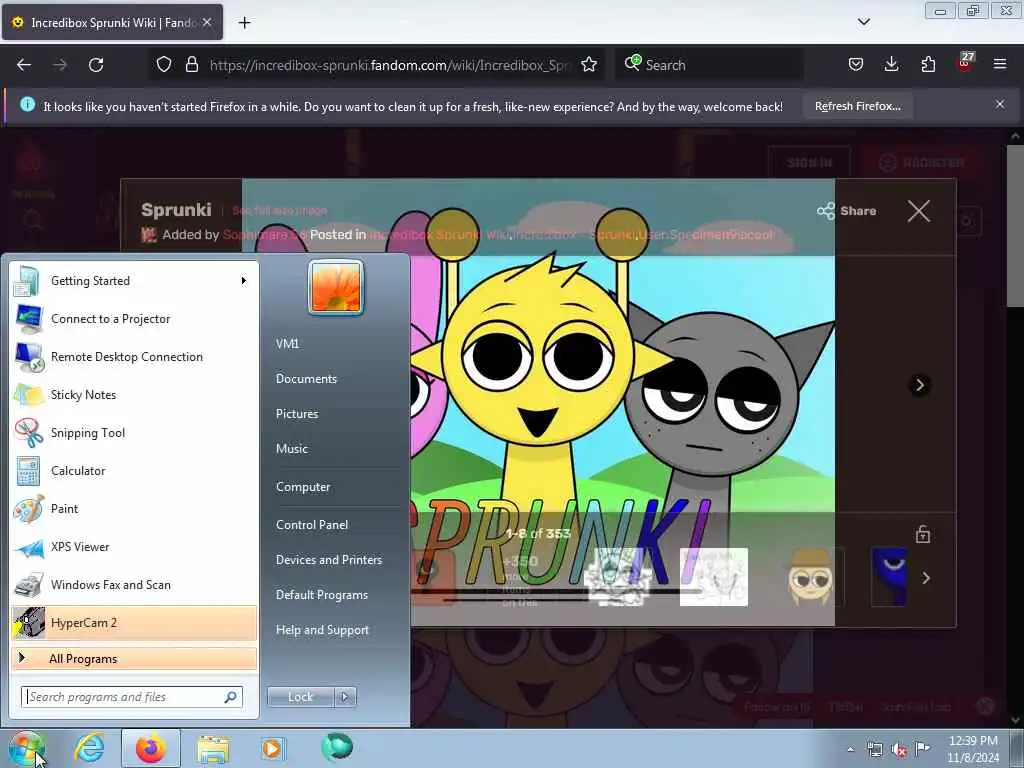Open the shutdown options arrow beside Lock

click(x=345, y=697)
